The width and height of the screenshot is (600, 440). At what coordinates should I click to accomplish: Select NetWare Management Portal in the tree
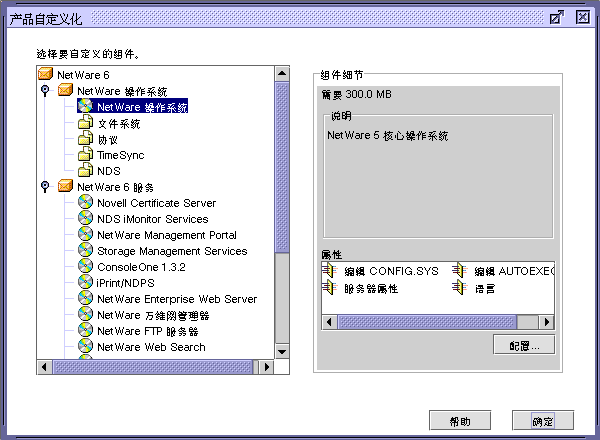click(167, 235)
